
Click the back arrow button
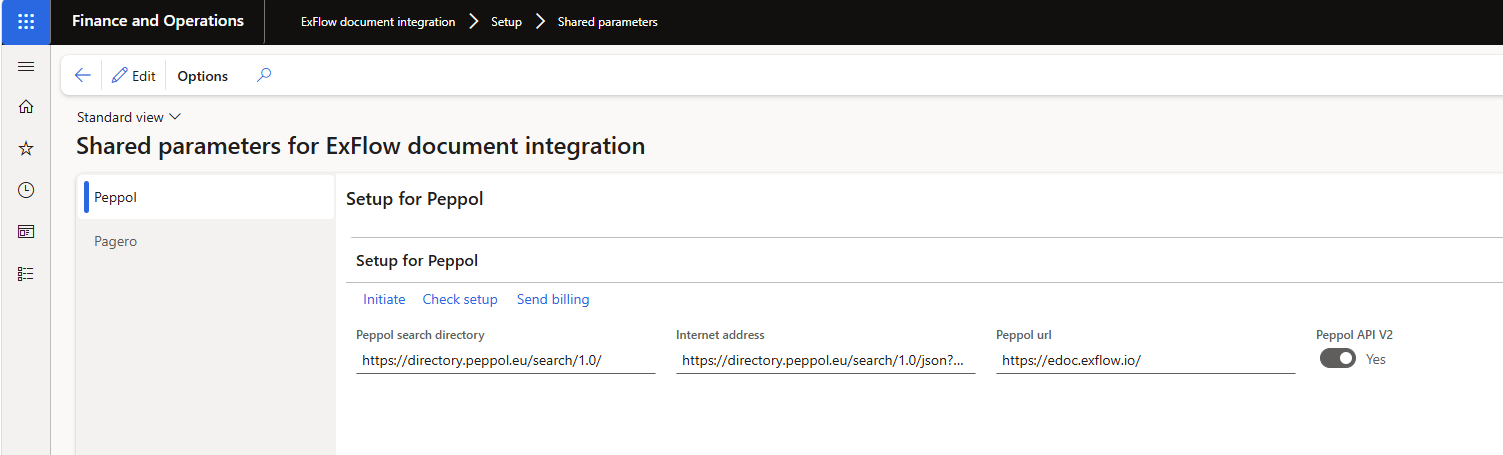(83, 76)
